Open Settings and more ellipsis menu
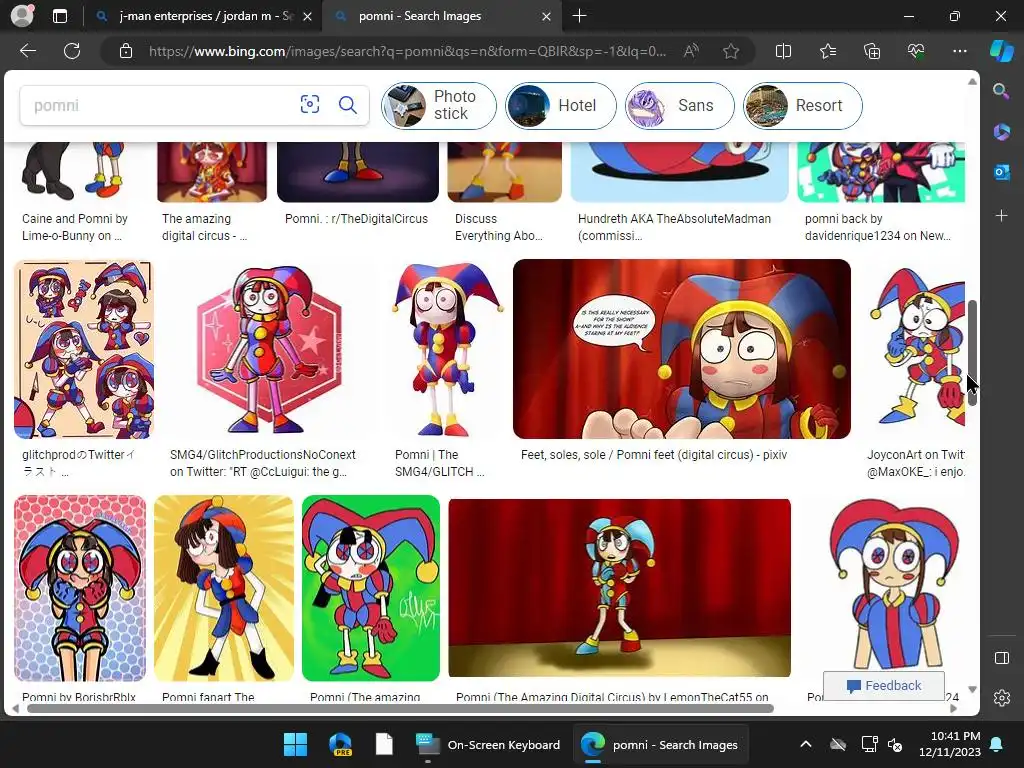 (x=959, y=51)
